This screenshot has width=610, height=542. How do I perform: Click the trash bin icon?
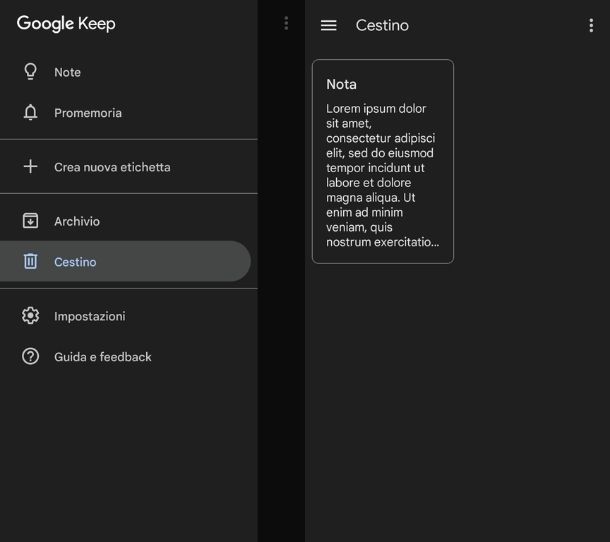(x=30, y=261)
